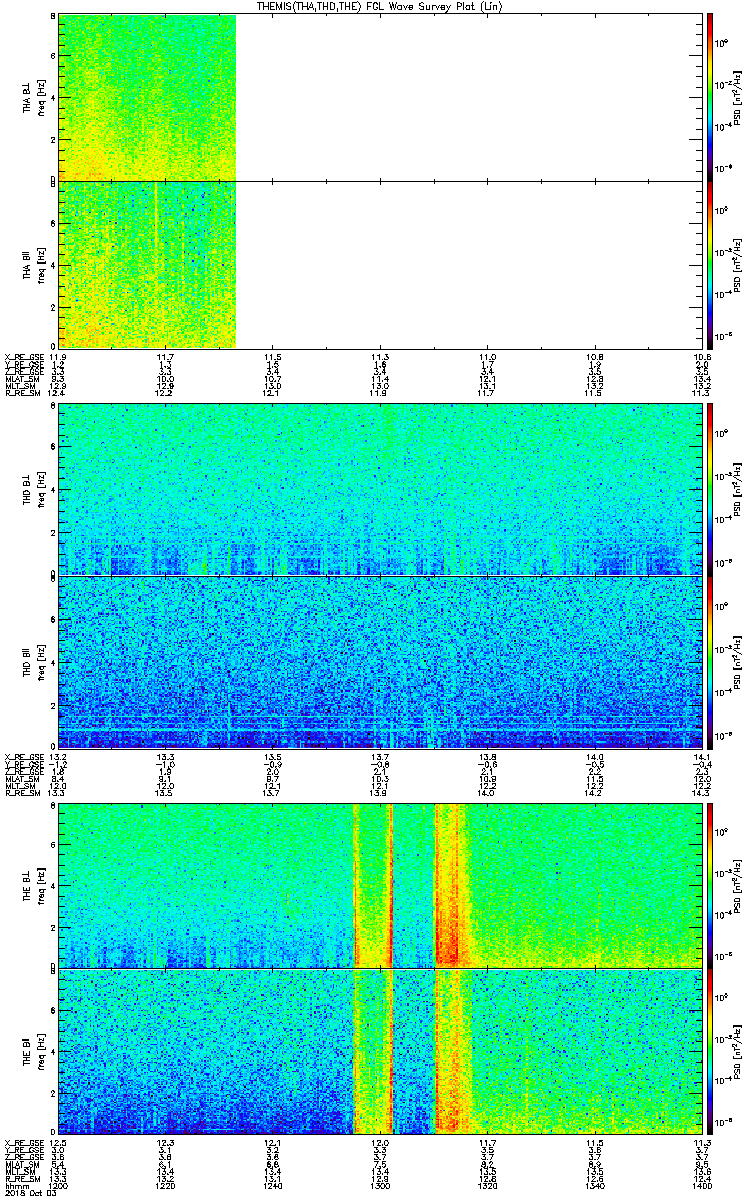Click the THD B-perpendicular color bar
The image size is (750, 1200).
(x=709, y=489)
